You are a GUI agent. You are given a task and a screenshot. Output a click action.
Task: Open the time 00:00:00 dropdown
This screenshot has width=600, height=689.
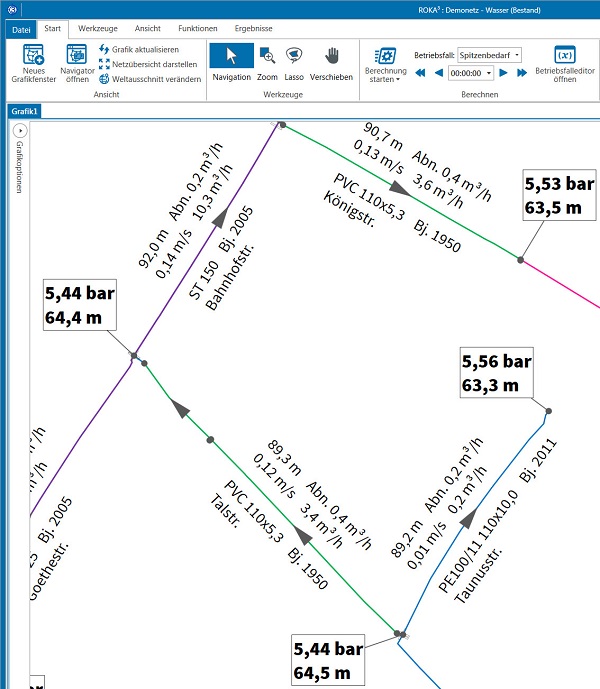(487, 73)
